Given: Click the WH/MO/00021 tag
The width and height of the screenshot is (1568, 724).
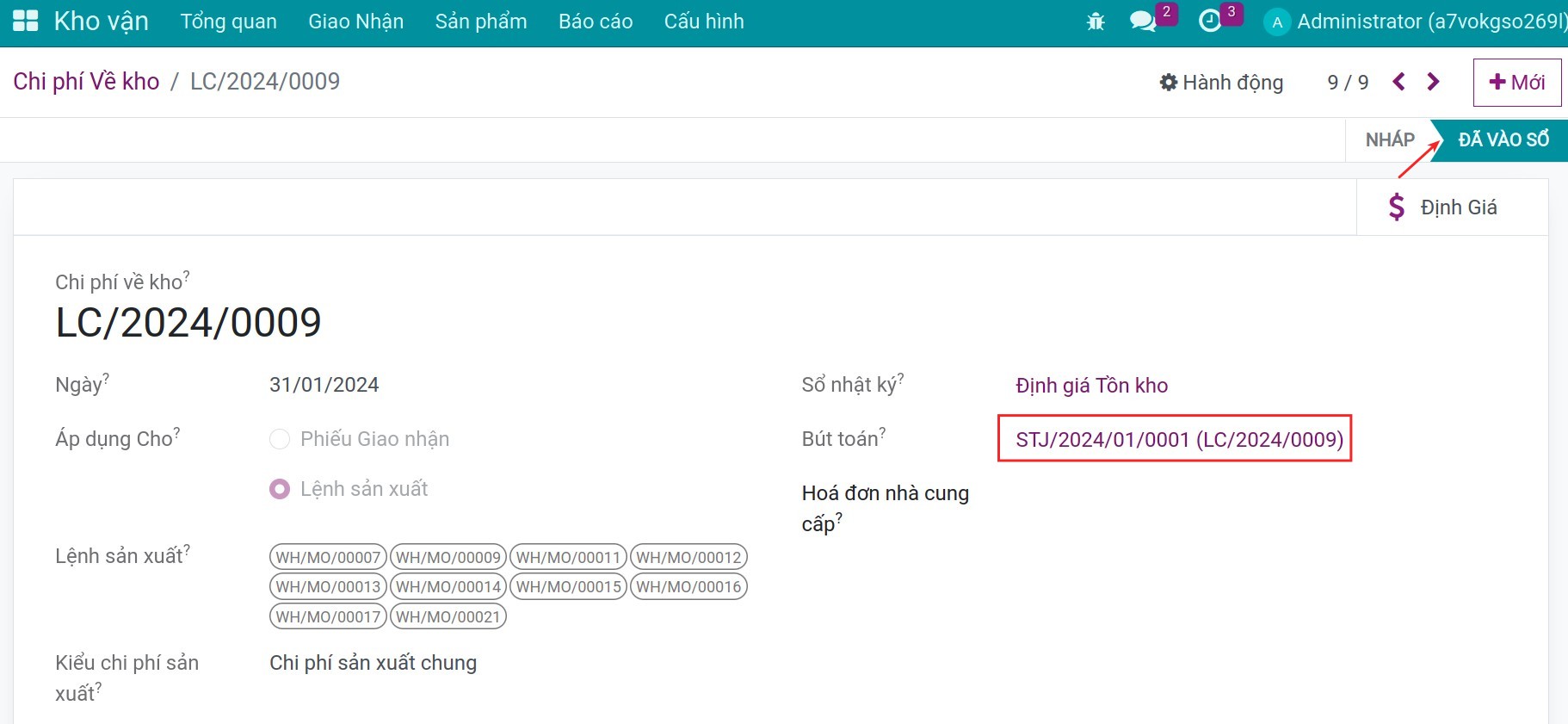Looking at the screenshot, I should [x=448, y=616].
